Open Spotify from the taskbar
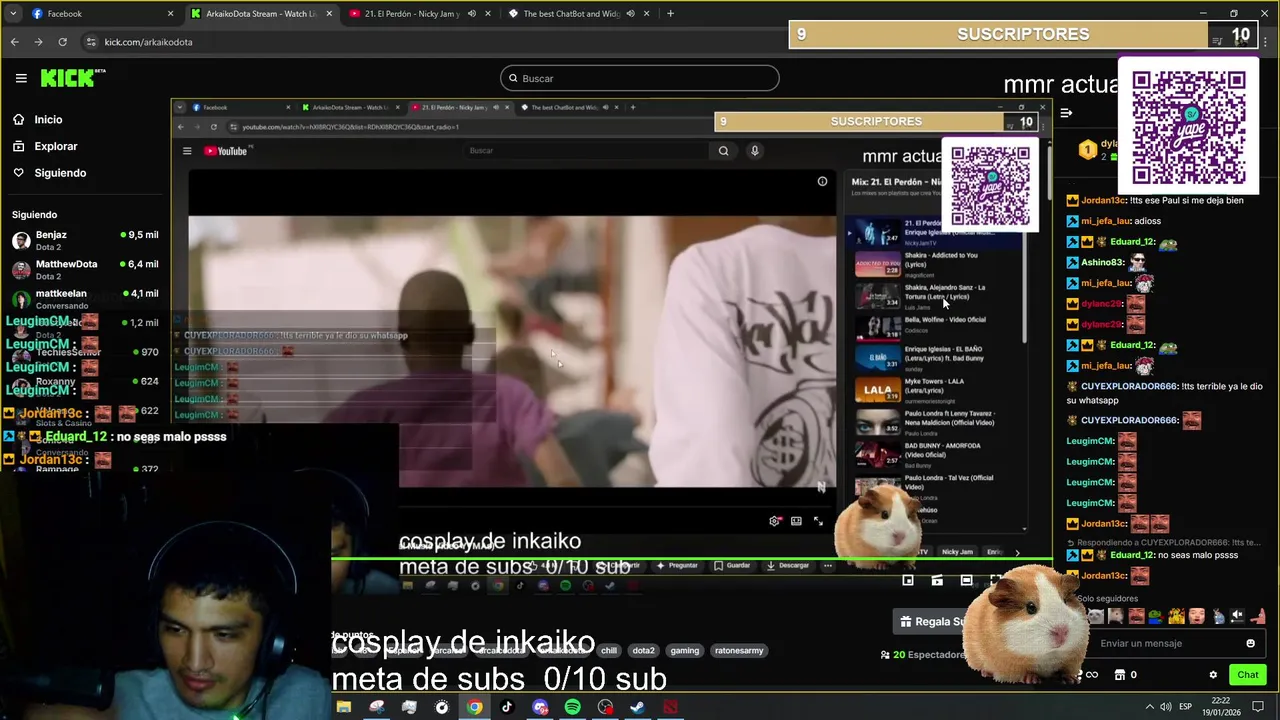The image size is (1280, 720). pos(572,707)
